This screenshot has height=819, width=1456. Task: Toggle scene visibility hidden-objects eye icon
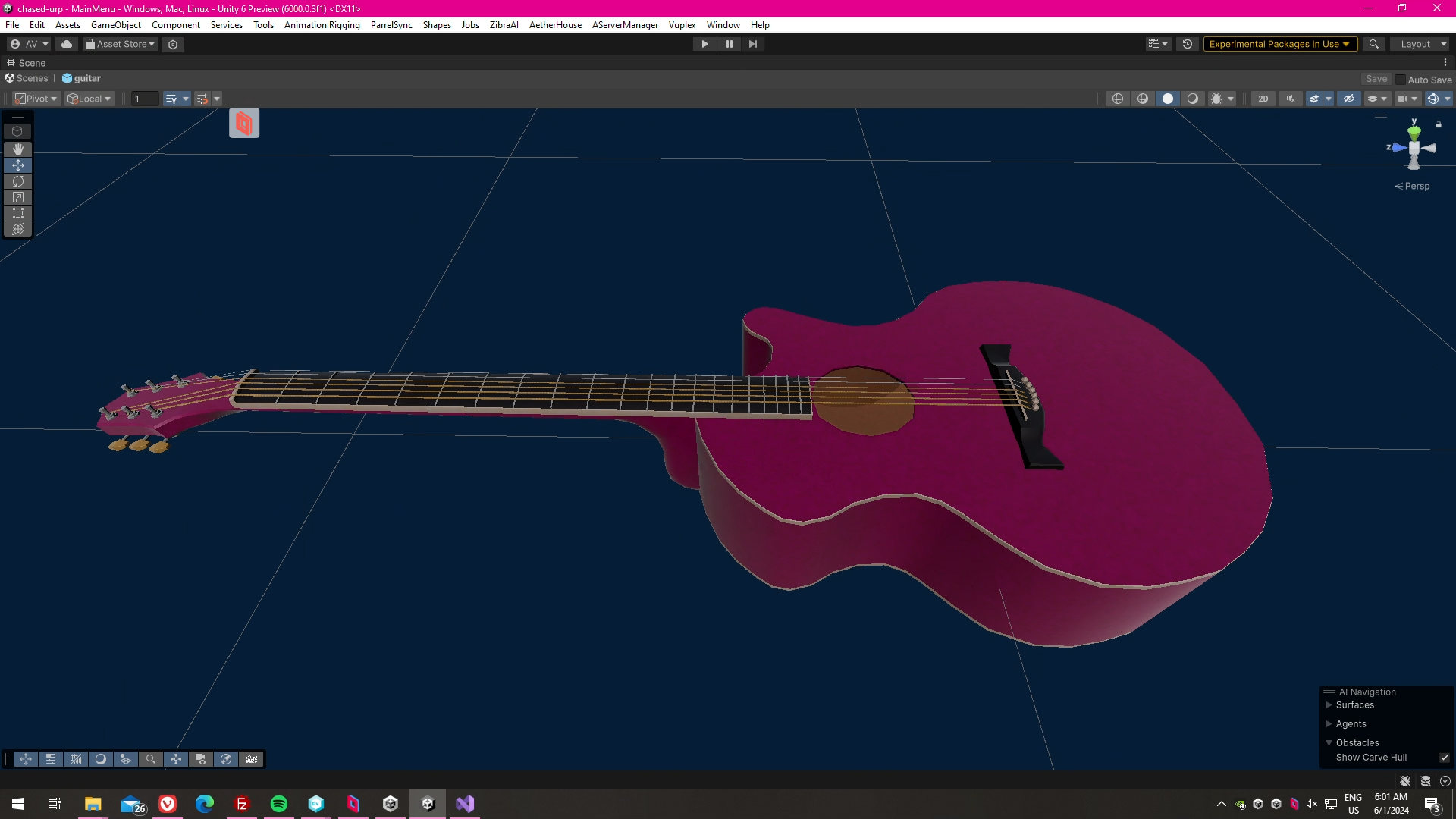(1348, 99)
